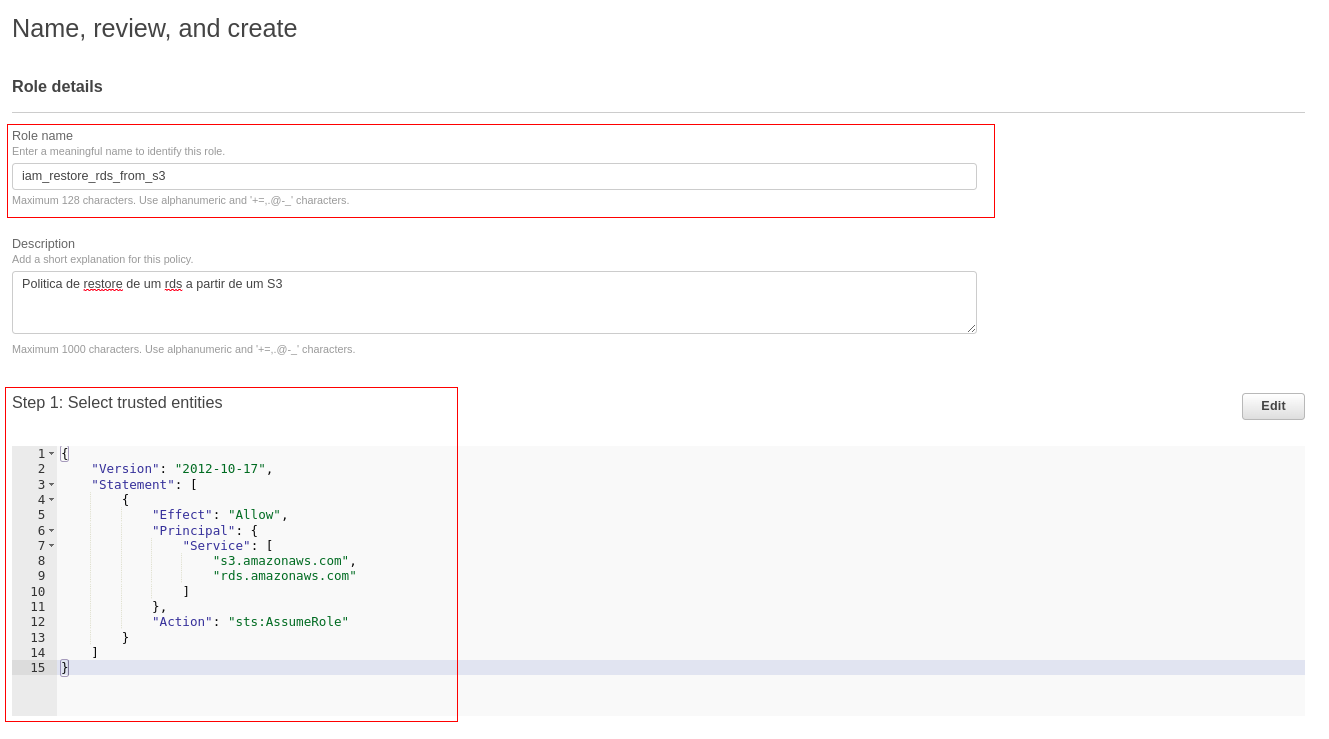This screenshot has height=739, width=1329.
Task: Fold the "Service" array on line 7
Action: (x=52, y=546)
